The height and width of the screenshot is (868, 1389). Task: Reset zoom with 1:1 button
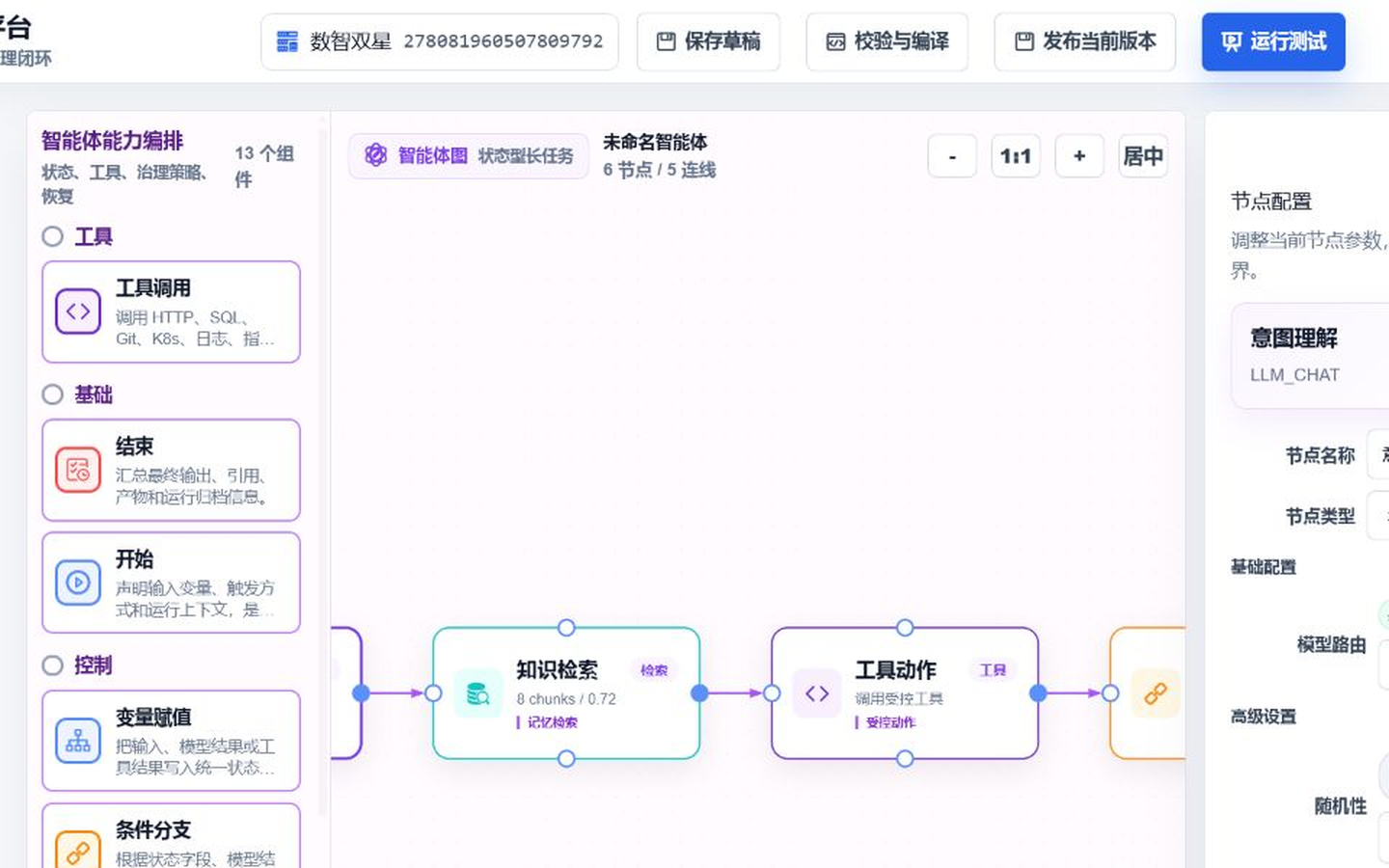point(1016,156)
